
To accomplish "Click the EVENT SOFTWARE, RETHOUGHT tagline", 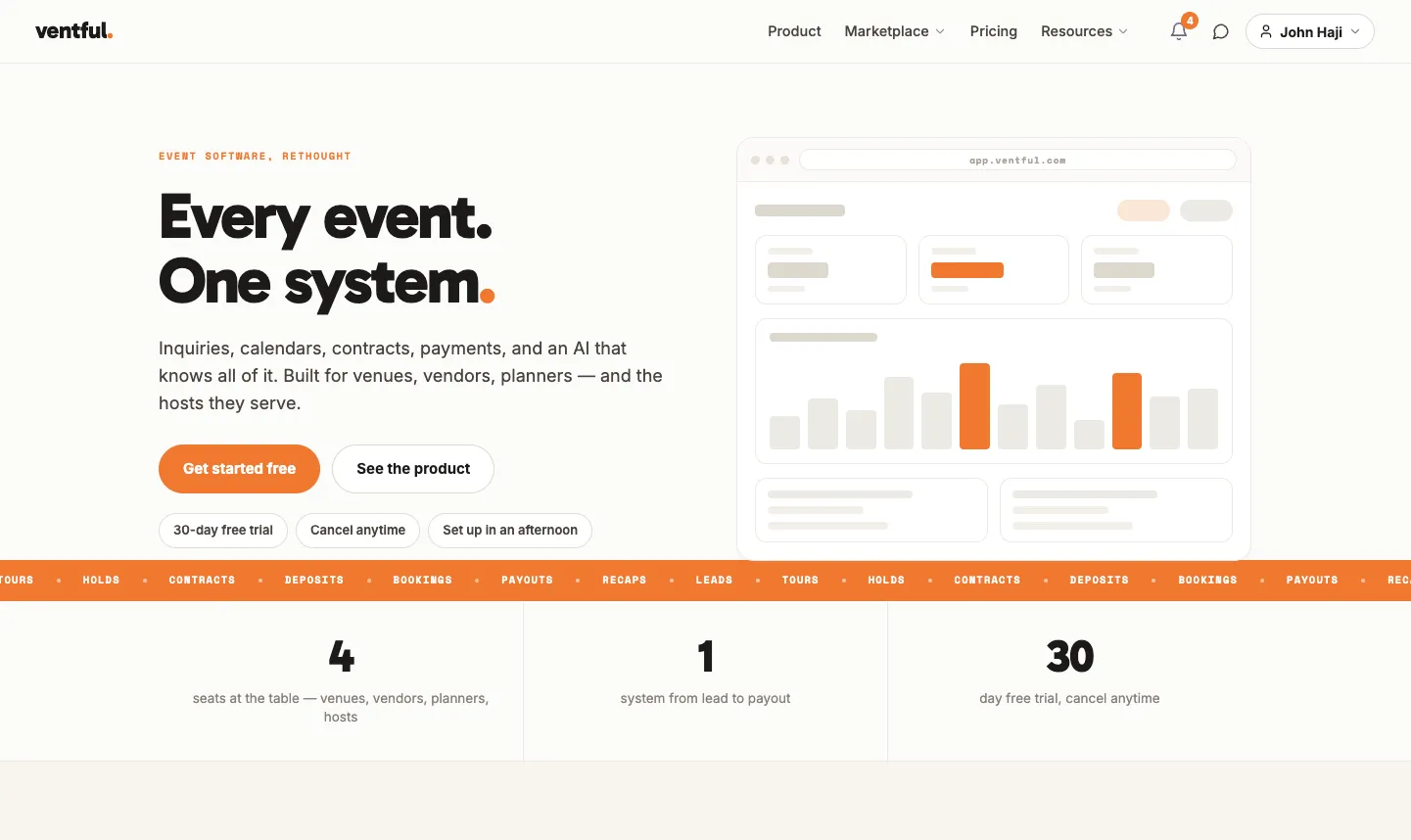I will tap(255, 156).
